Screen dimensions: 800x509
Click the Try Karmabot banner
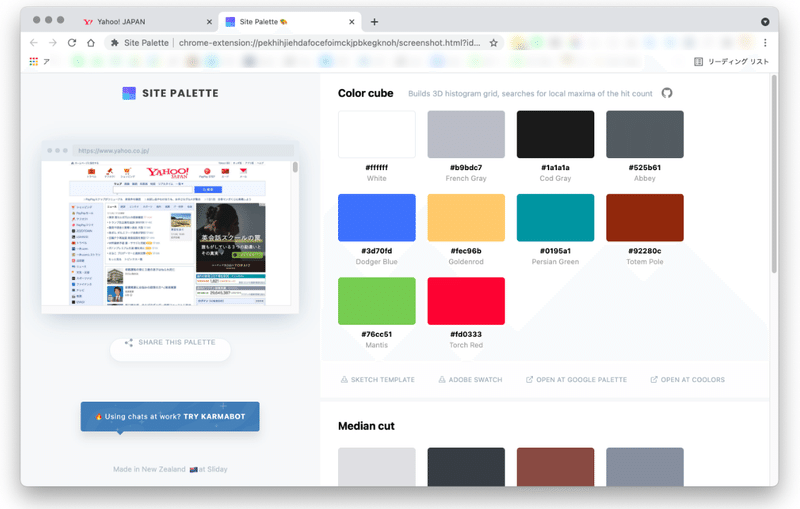(170, 417)
